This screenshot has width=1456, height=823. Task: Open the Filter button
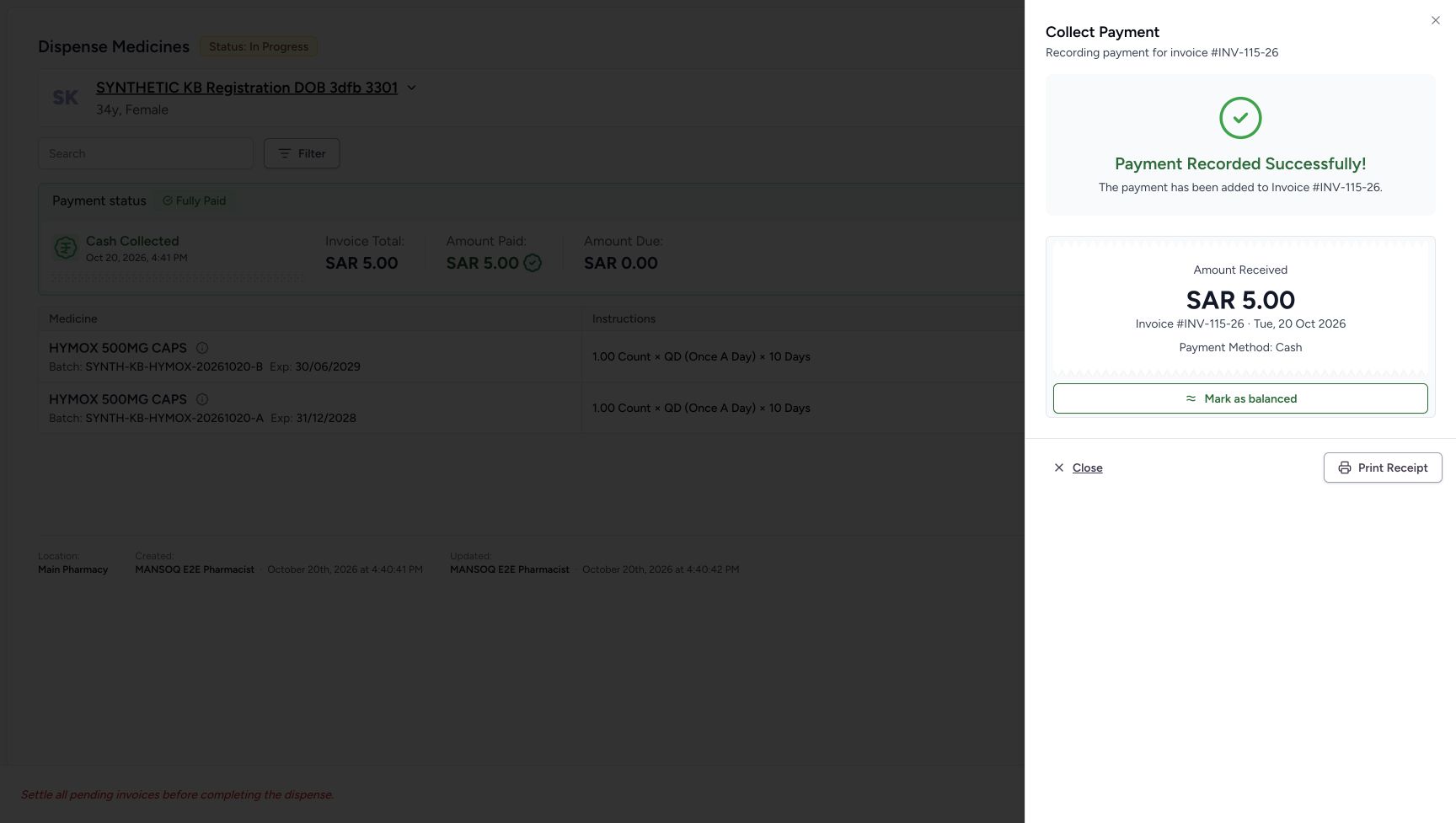(x=302, y=153)
